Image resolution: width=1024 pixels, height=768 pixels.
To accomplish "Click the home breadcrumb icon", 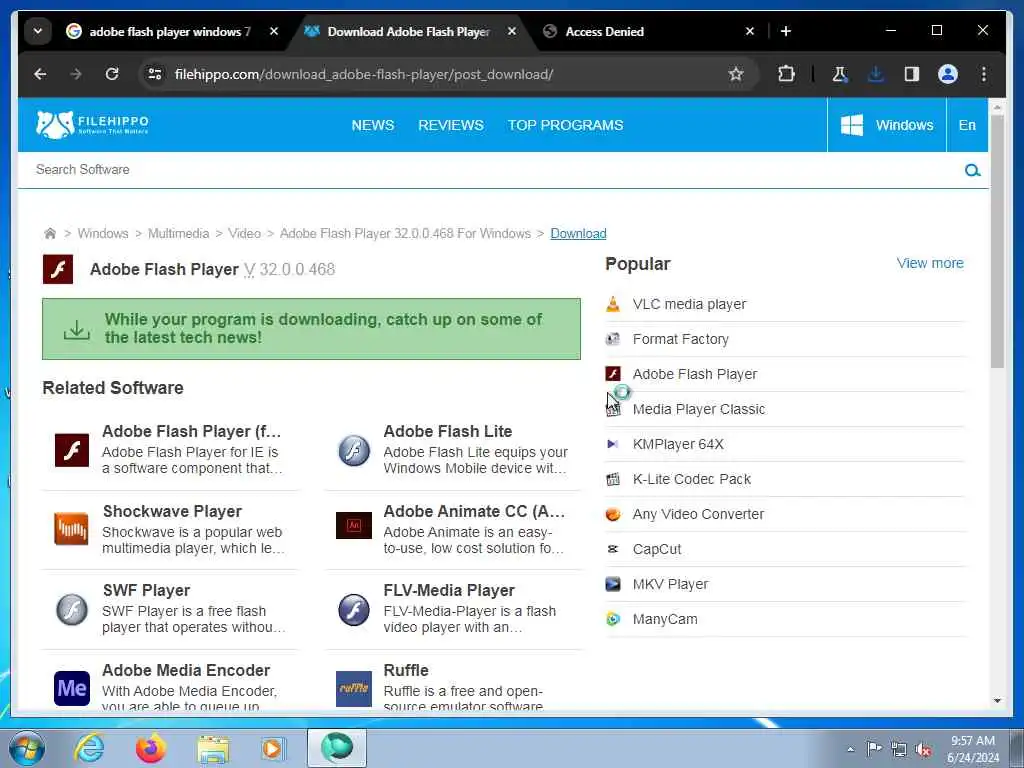I will (50, 233).
